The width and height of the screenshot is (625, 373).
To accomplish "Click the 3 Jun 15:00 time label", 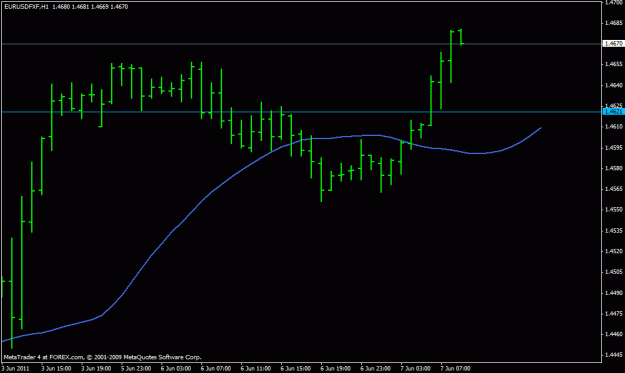I will 56,369.
